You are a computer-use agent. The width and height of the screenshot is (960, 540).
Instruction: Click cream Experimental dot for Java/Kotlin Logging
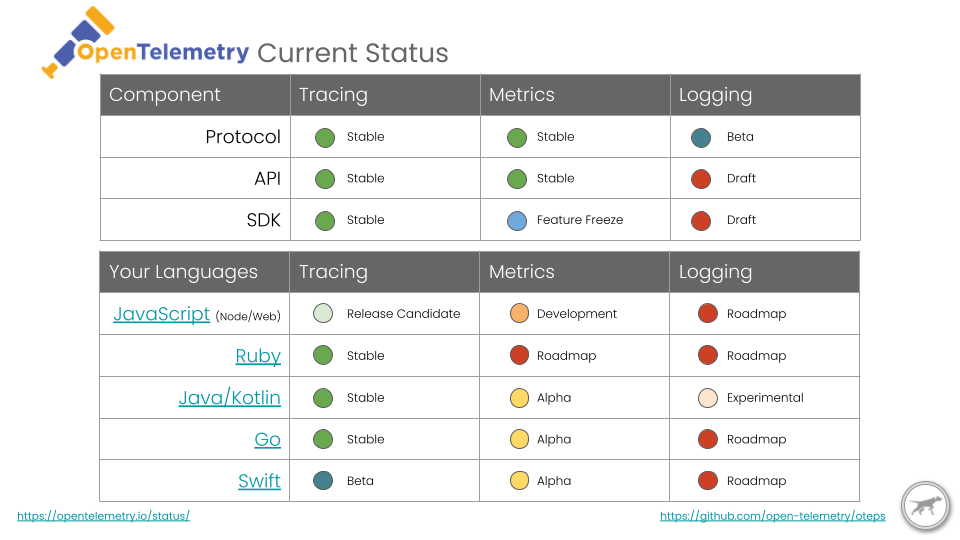coord(708,398)
